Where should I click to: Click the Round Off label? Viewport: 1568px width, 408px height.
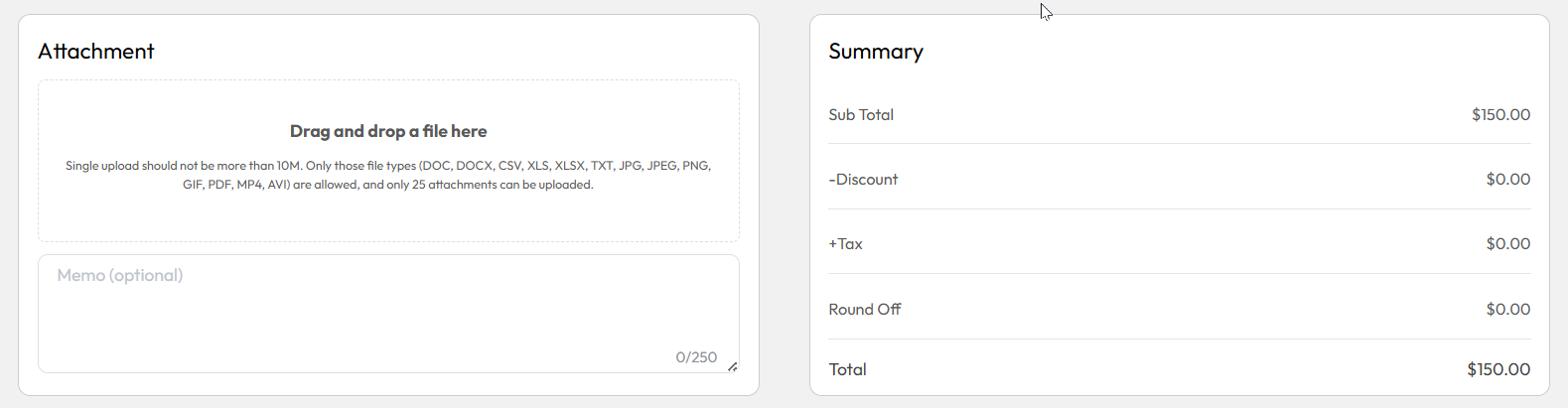click(865, 310)
